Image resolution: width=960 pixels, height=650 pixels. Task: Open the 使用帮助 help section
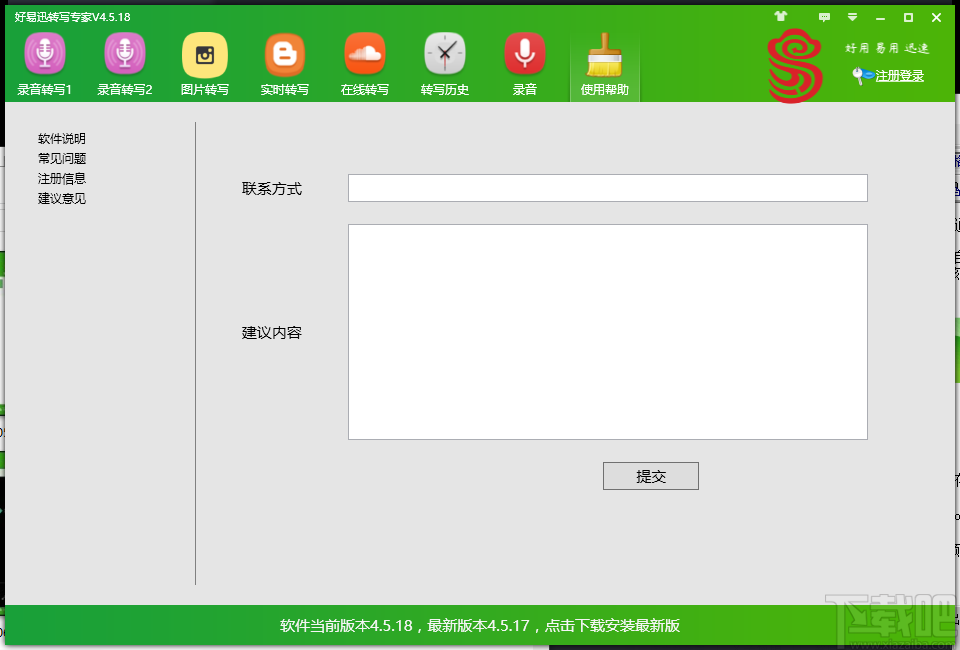point(604,62)
